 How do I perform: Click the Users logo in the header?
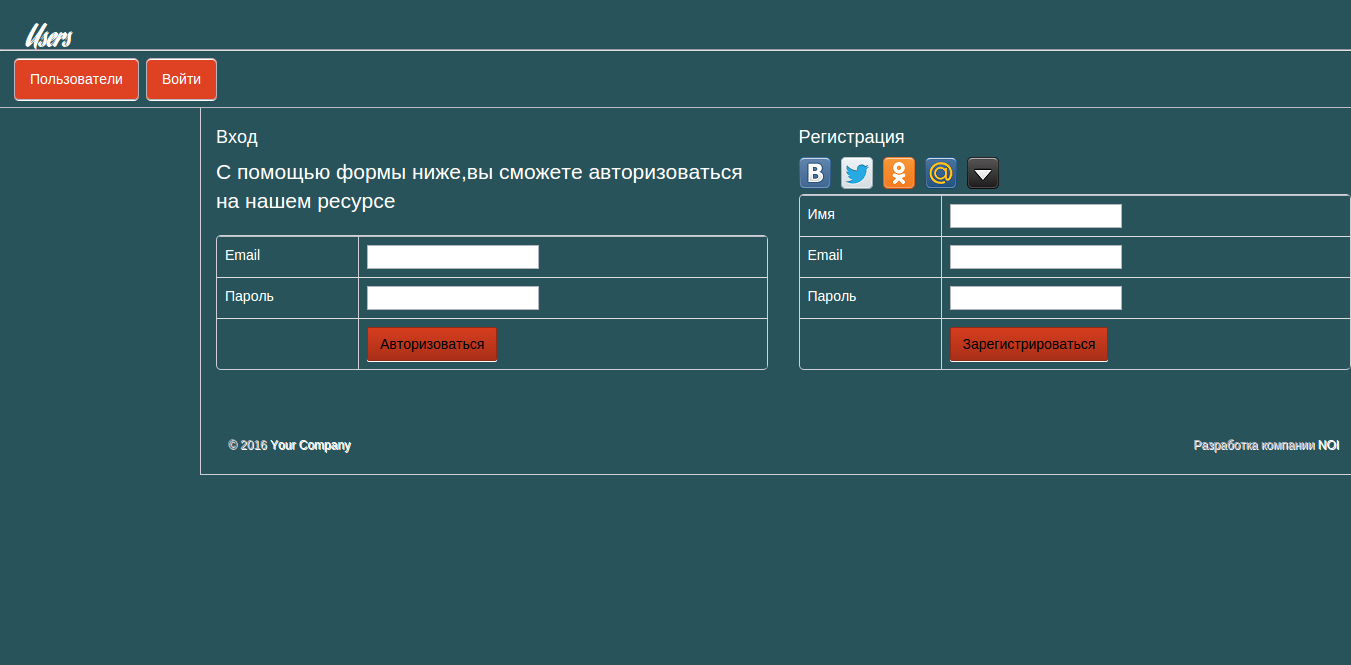(48, 36)
